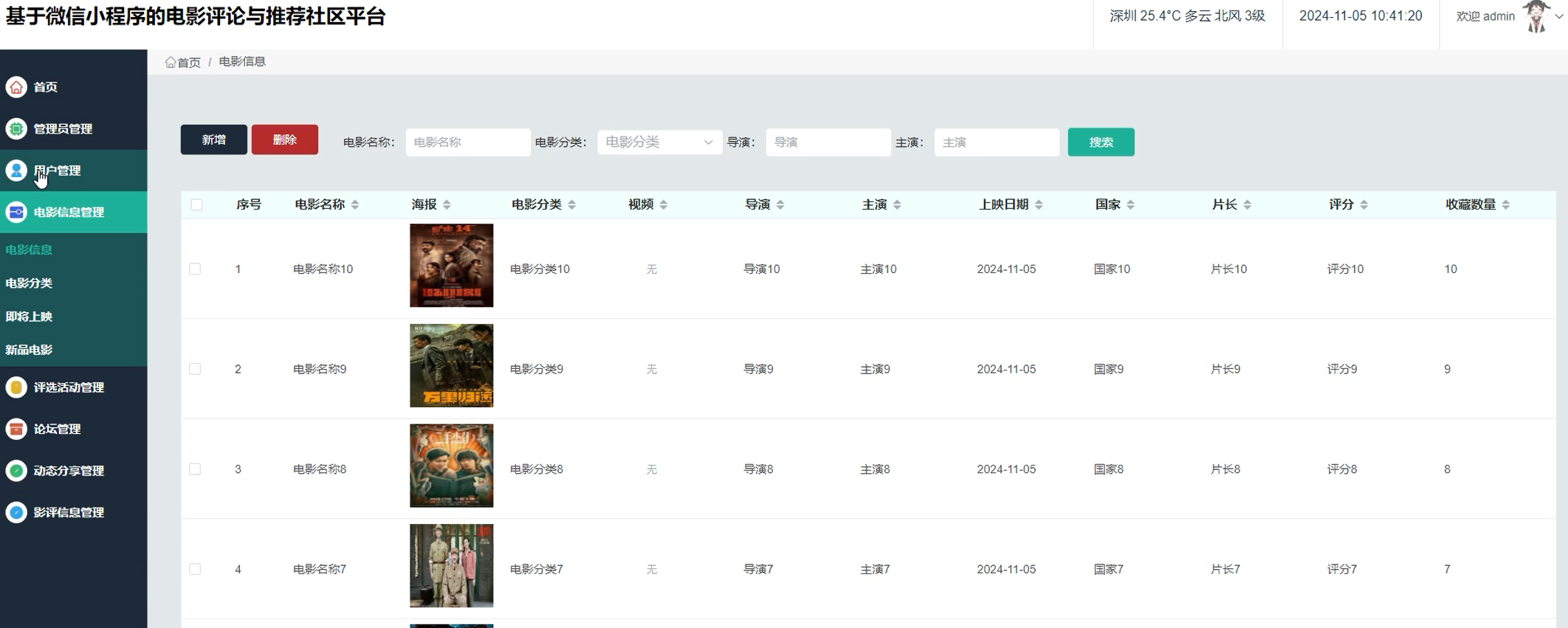This screenshot has height=628, width=1568.
Task: Open poster thumbnail for 电影名称7
Action: coord(452,566)
